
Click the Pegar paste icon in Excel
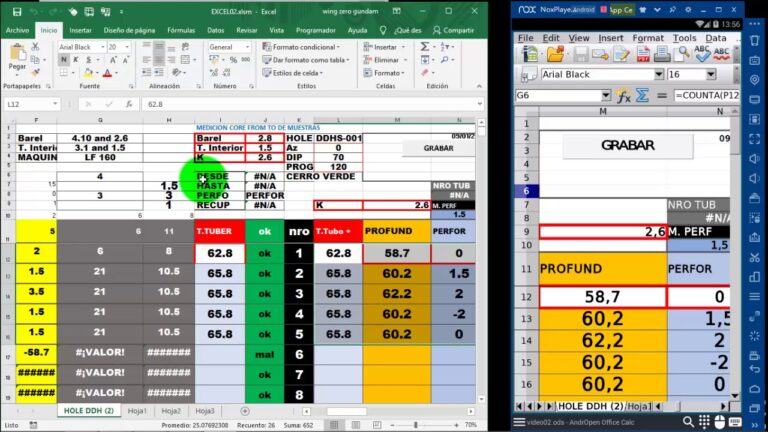18,55
